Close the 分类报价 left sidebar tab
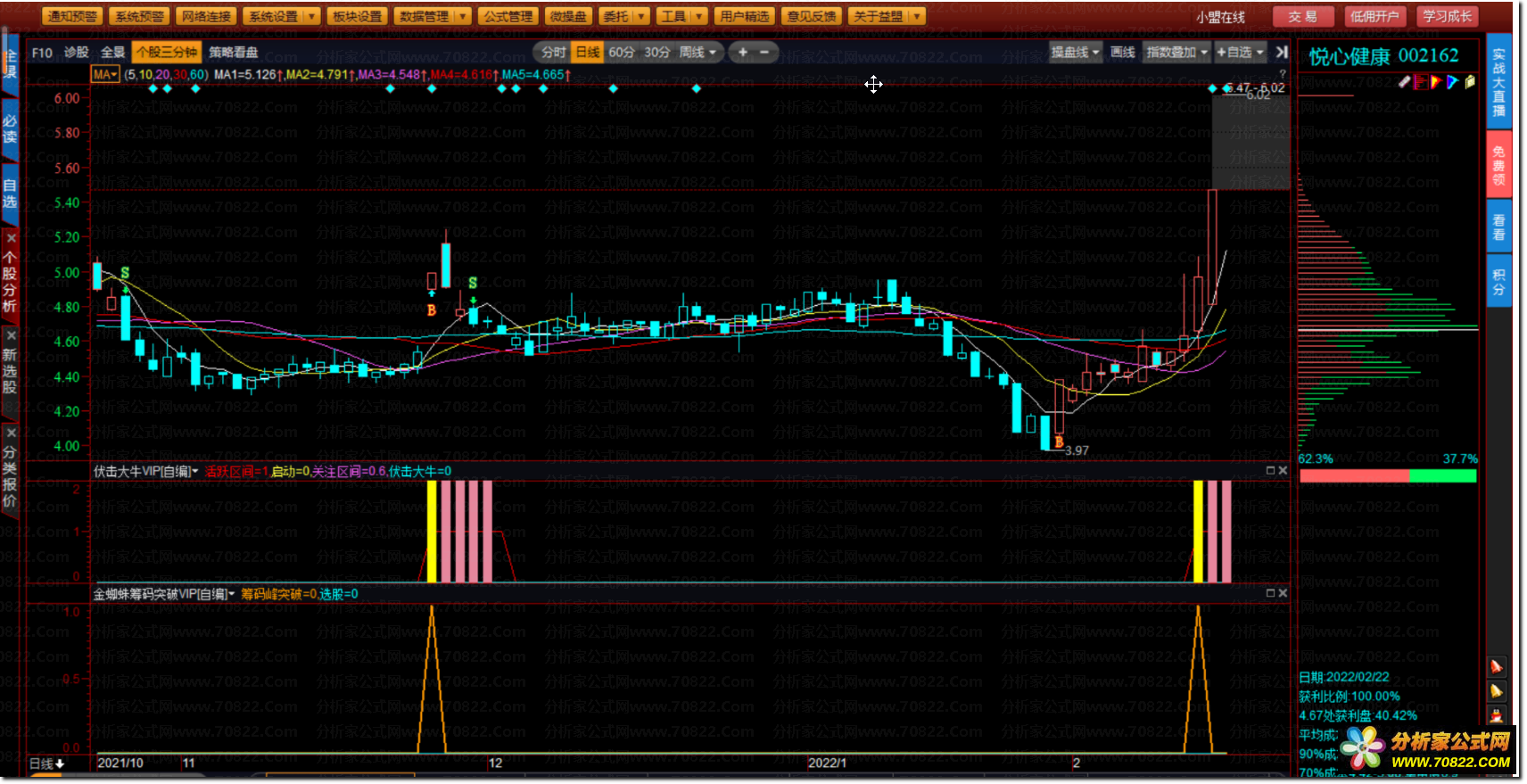Screen dimensions: 1527x784 [11, 433]
